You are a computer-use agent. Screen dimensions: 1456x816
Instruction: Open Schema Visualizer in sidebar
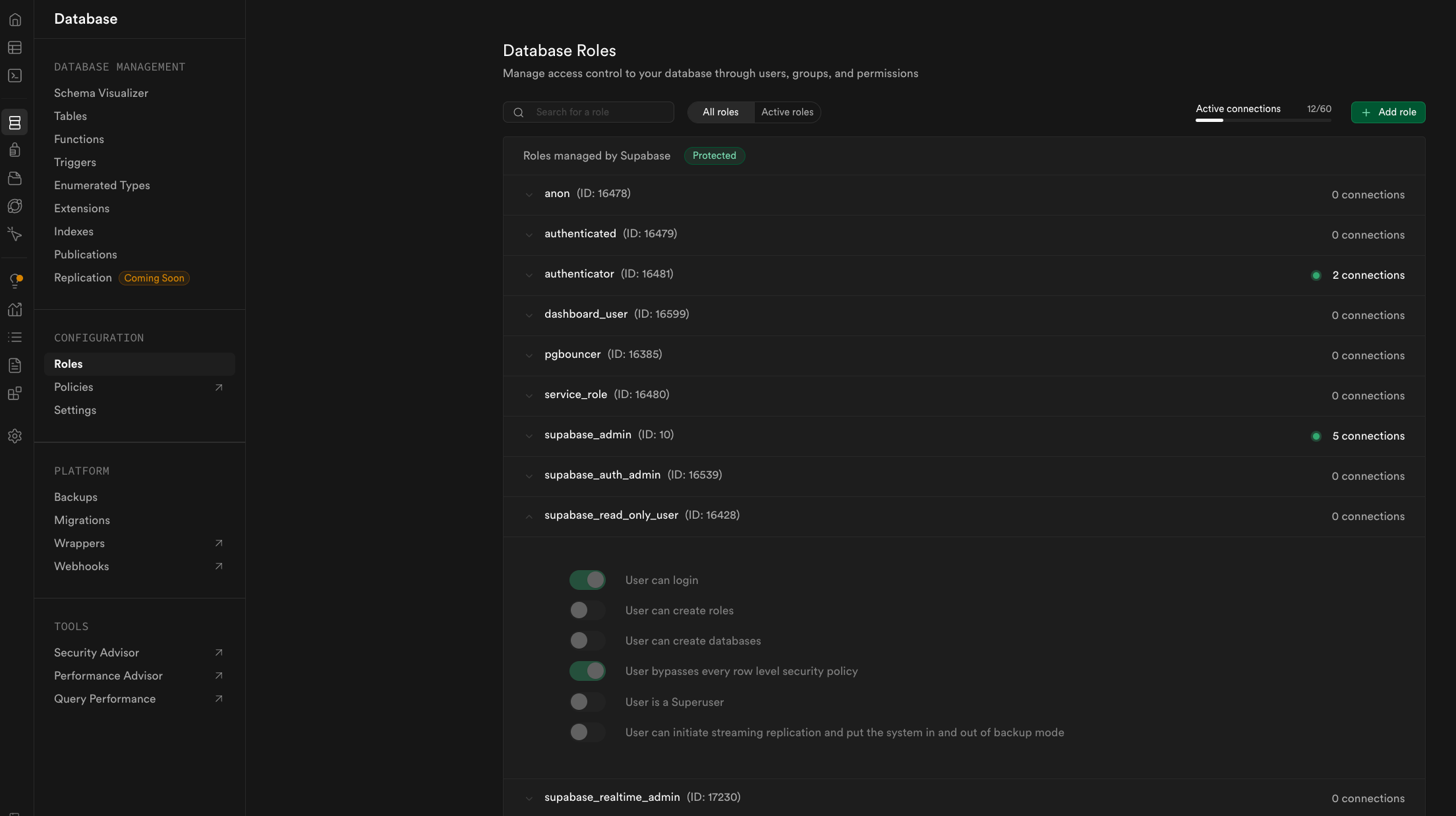point(101,93)
